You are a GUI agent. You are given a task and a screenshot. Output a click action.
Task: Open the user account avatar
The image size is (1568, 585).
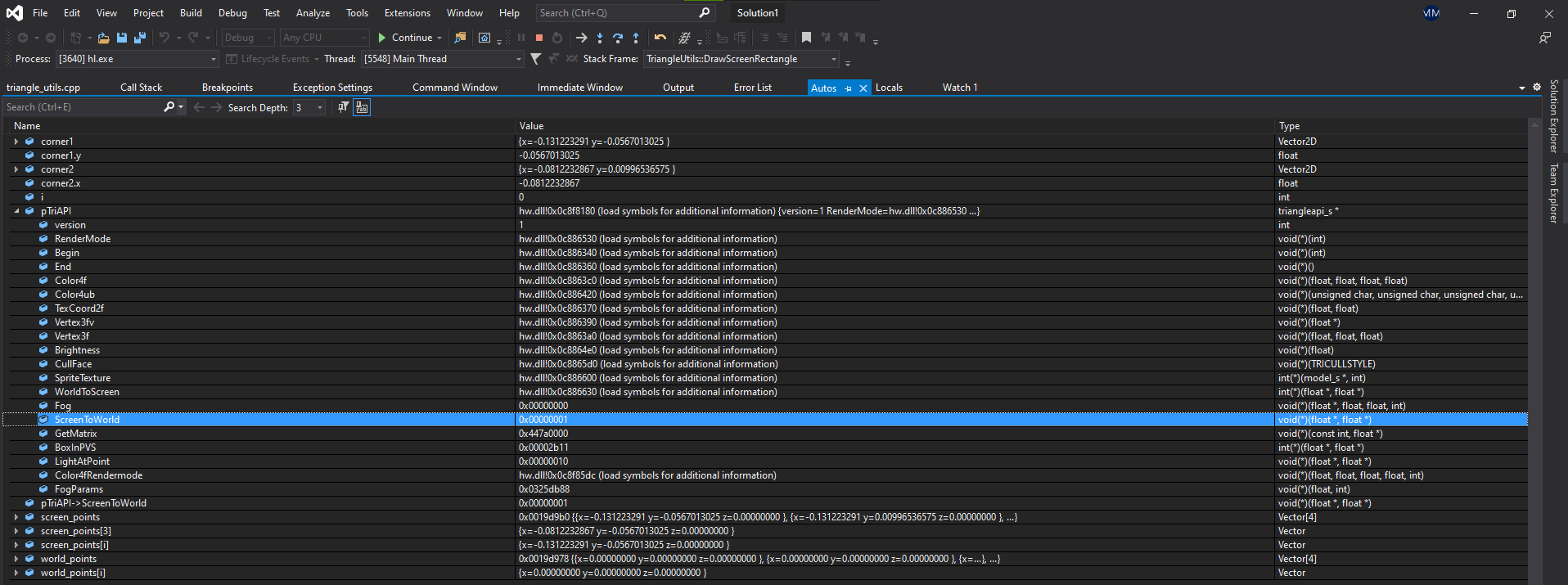[1431, 13]
